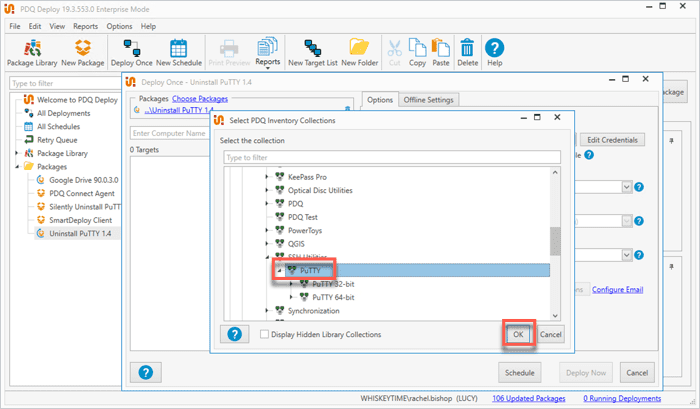This screenshot has height=409, width=700.
Task: Switch to the Offline Settings tab
Action: (x=429, y=100)
